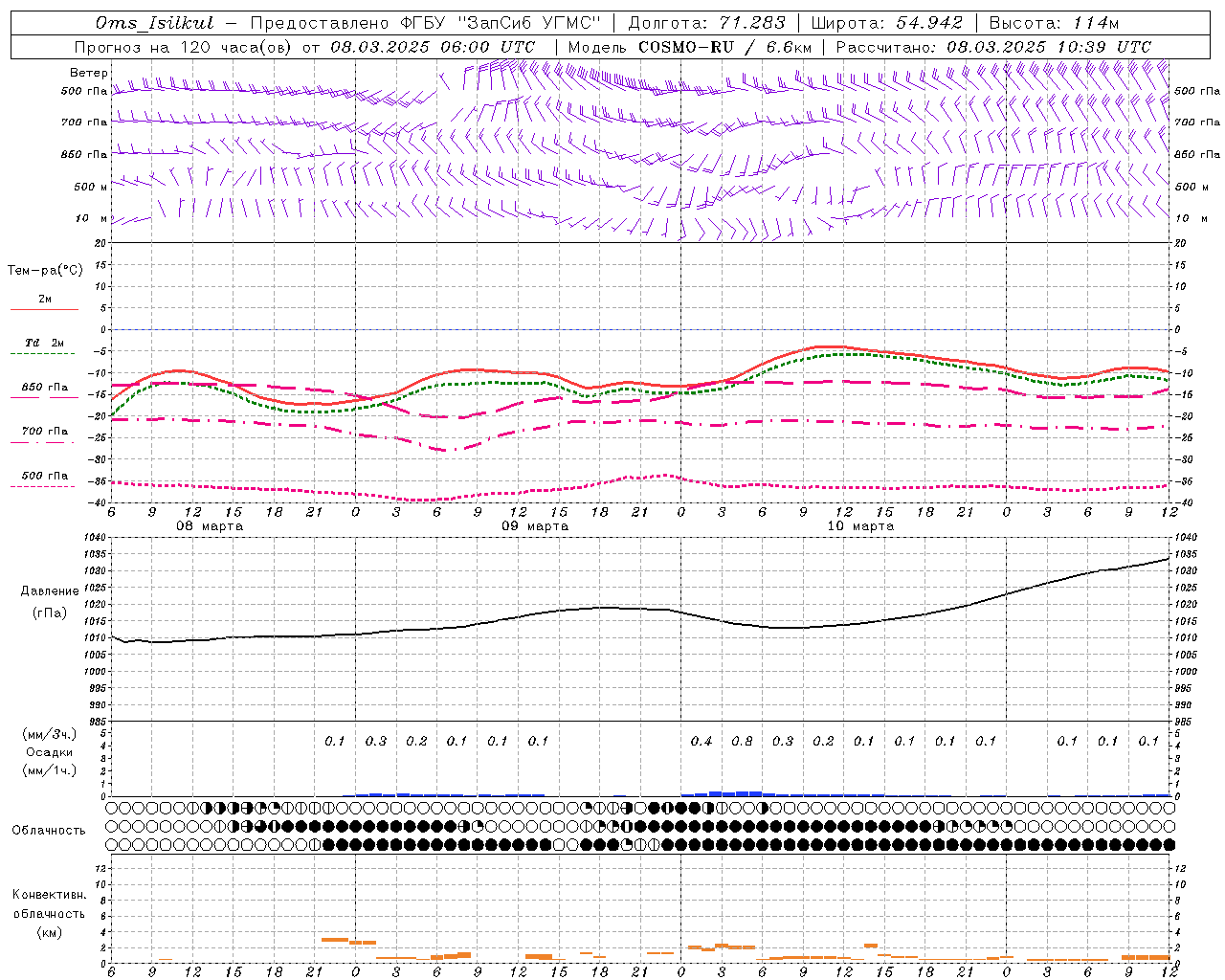This screenshot has width=1225, height=980.
Task: Click the Облачность cloud cover label
Action: click(49, 831)
